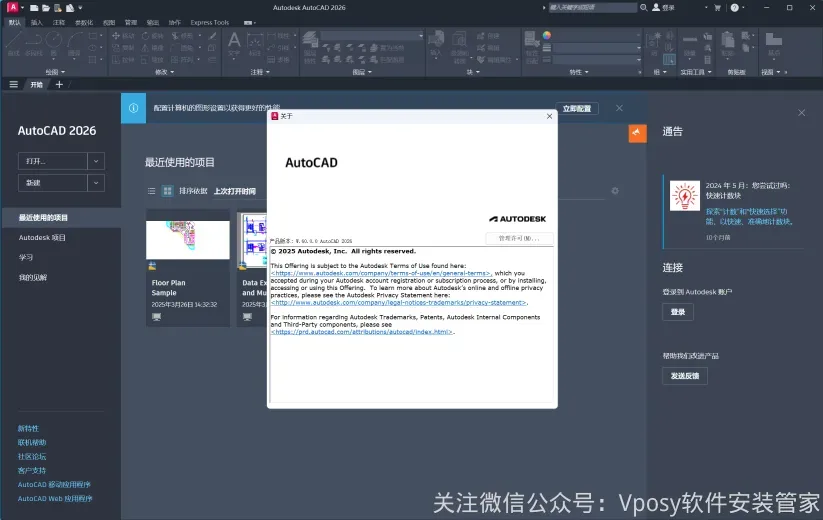Open the prd.autocad.com attributions link
This screenshot has width=823, height=520.
click(x=361, y=332)
